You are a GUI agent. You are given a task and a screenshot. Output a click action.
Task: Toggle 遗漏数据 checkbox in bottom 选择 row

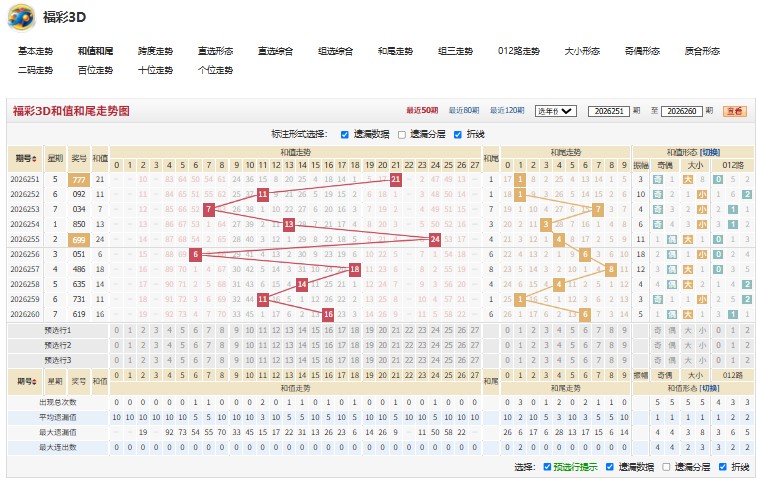coord(609,466)
